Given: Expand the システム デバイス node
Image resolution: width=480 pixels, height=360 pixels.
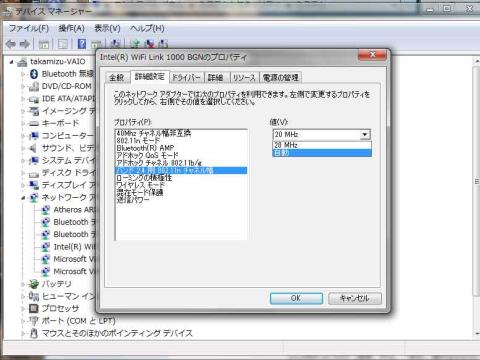Looking at the screenshot, I should [23, 161].
